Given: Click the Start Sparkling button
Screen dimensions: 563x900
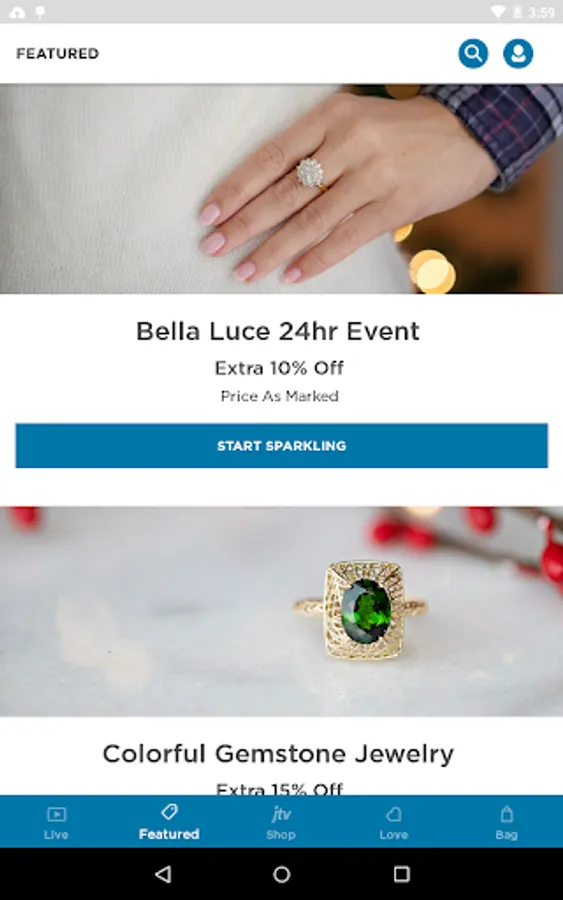Looking at the screenshot, I should (x=282, y=445).
